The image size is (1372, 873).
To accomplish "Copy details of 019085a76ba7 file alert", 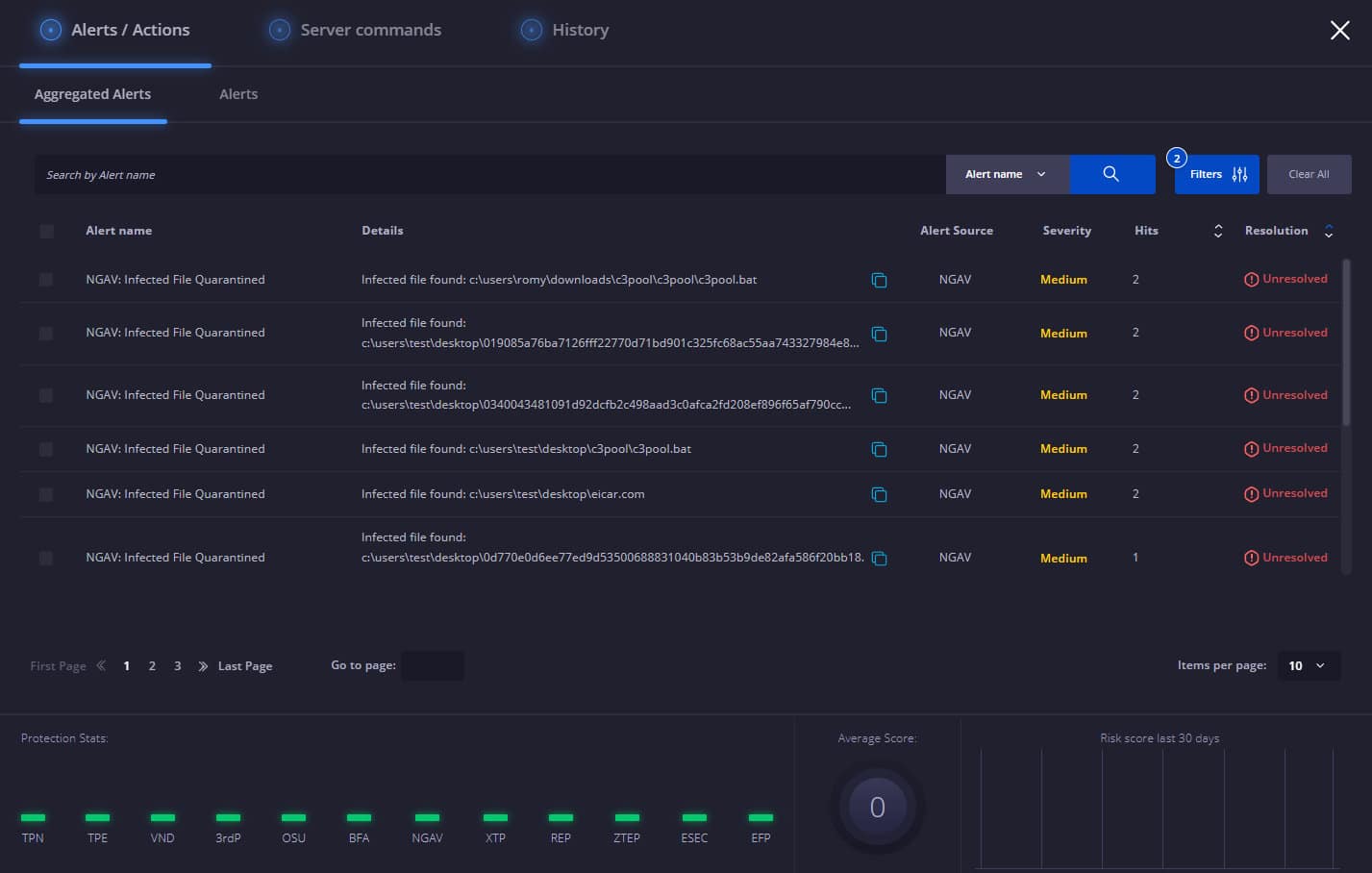I will coord(879,334).
